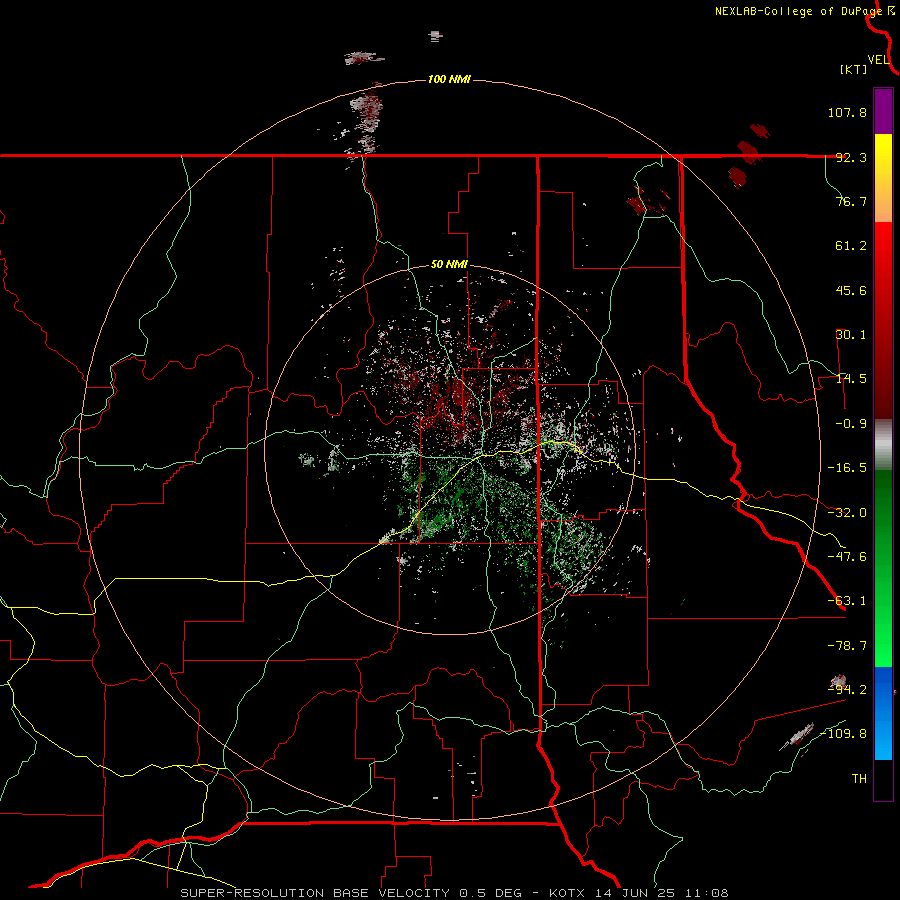Click the -32.0 legend value
This screenshot has width=900, height=900.
(847, 513)
